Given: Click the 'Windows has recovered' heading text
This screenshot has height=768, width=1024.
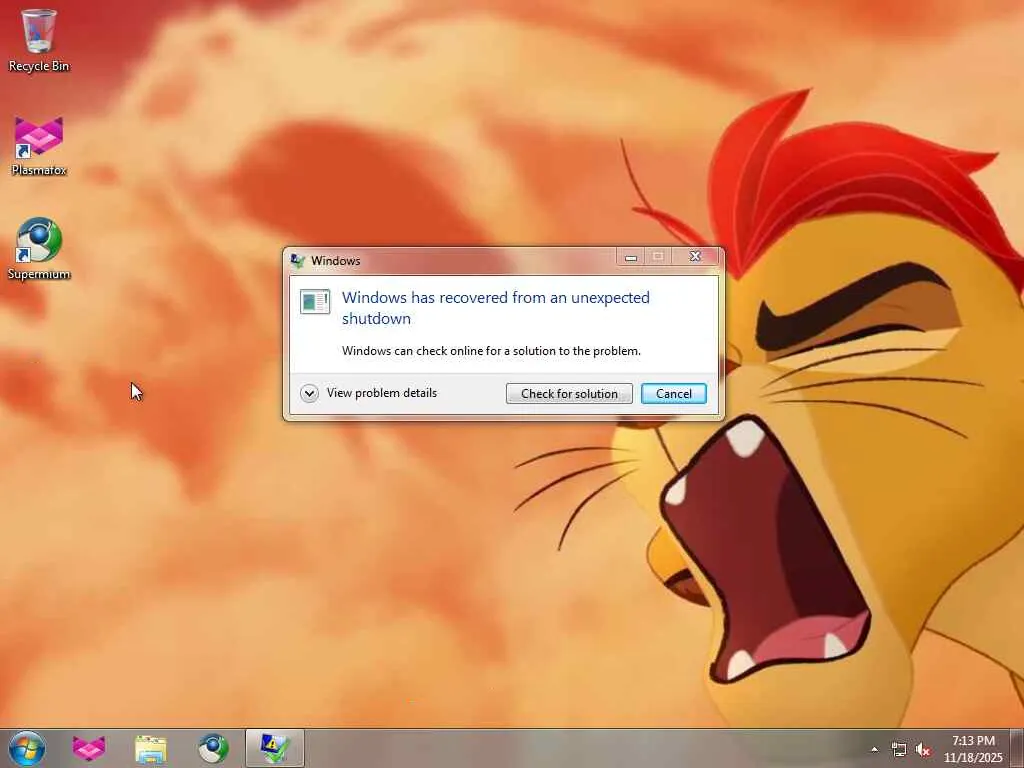Looking at the screenshot, I should click(x=496, y=308).
